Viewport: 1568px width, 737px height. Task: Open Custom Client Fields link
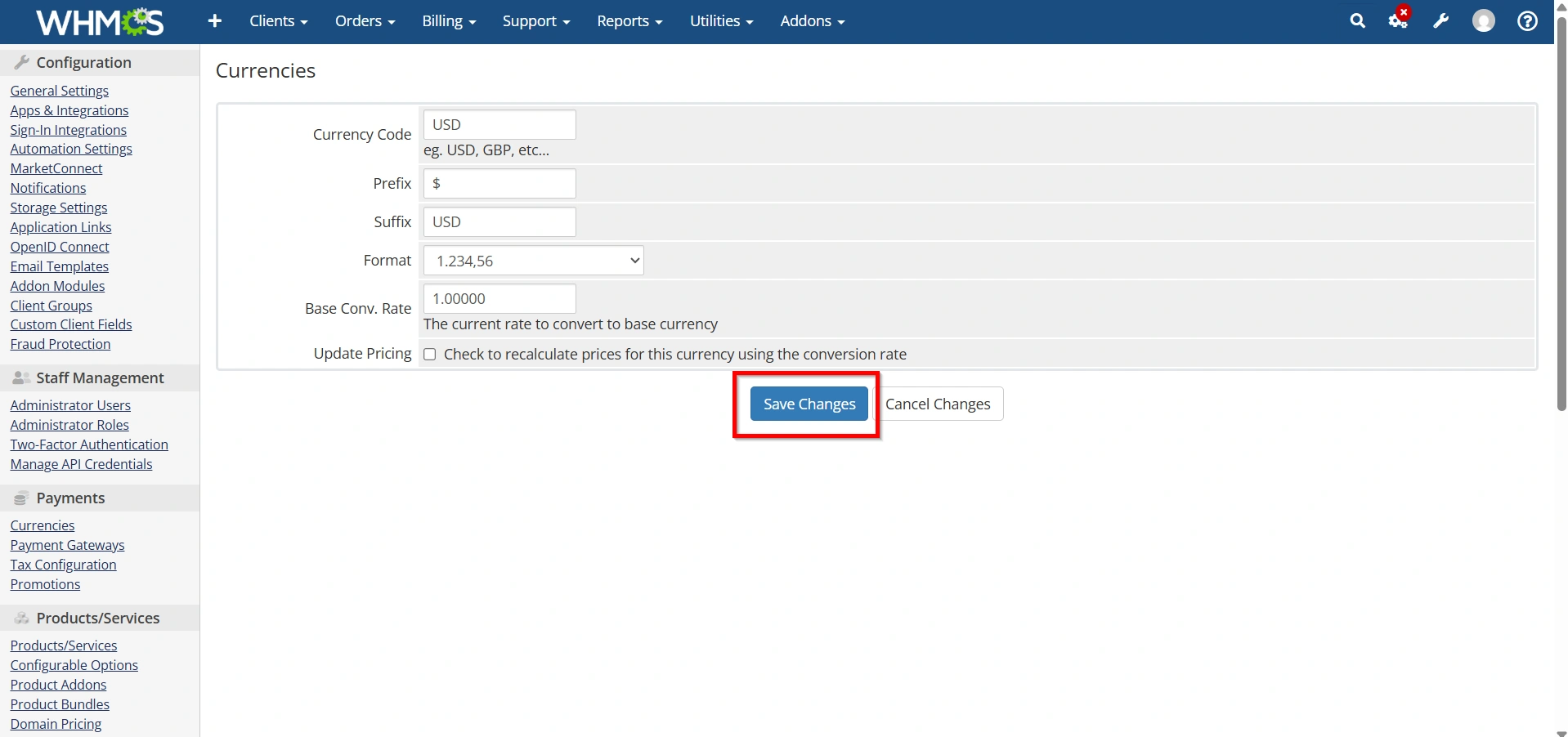tap(71, 324)
